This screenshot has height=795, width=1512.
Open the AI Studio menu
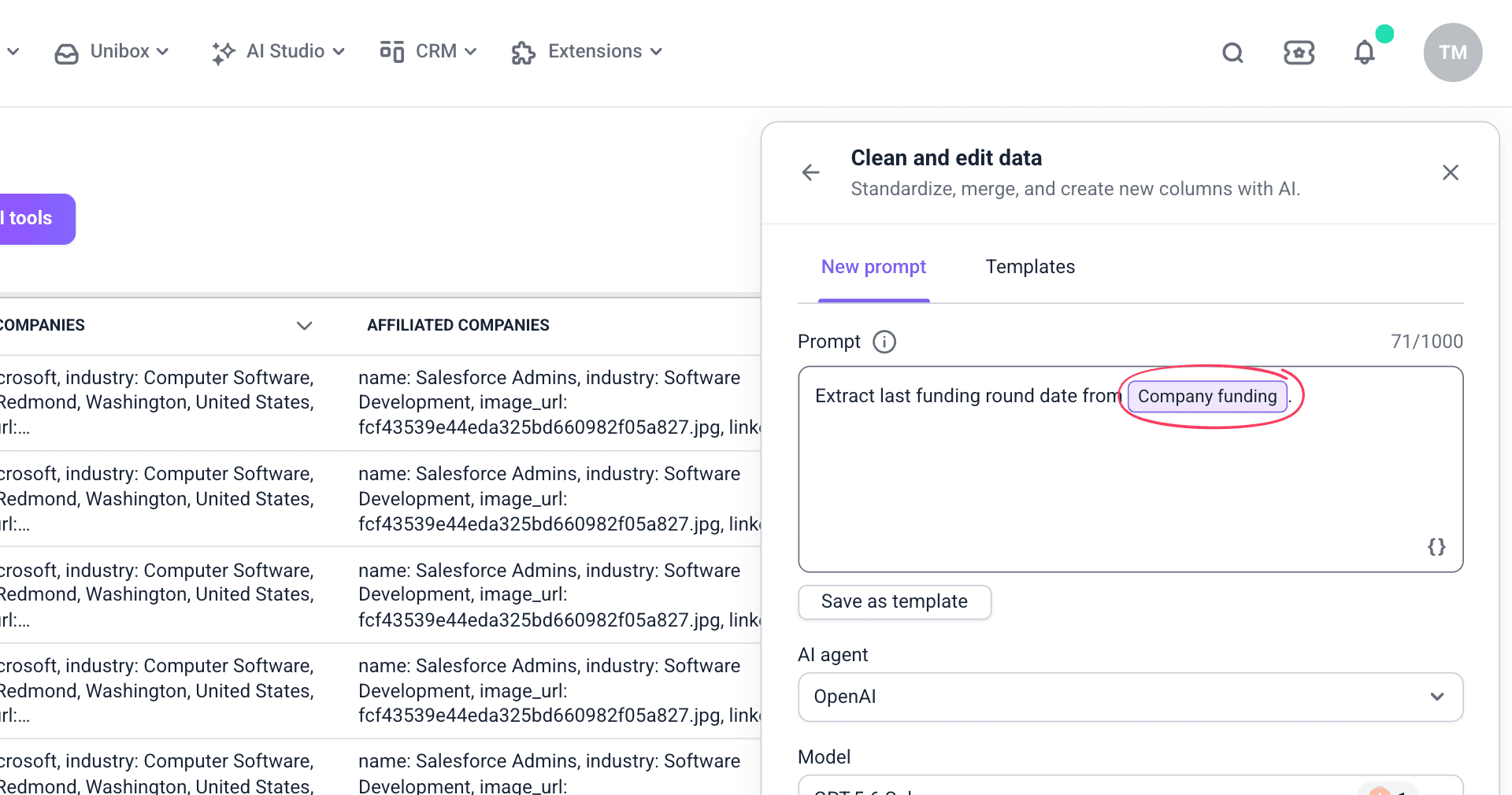(278, 51)
